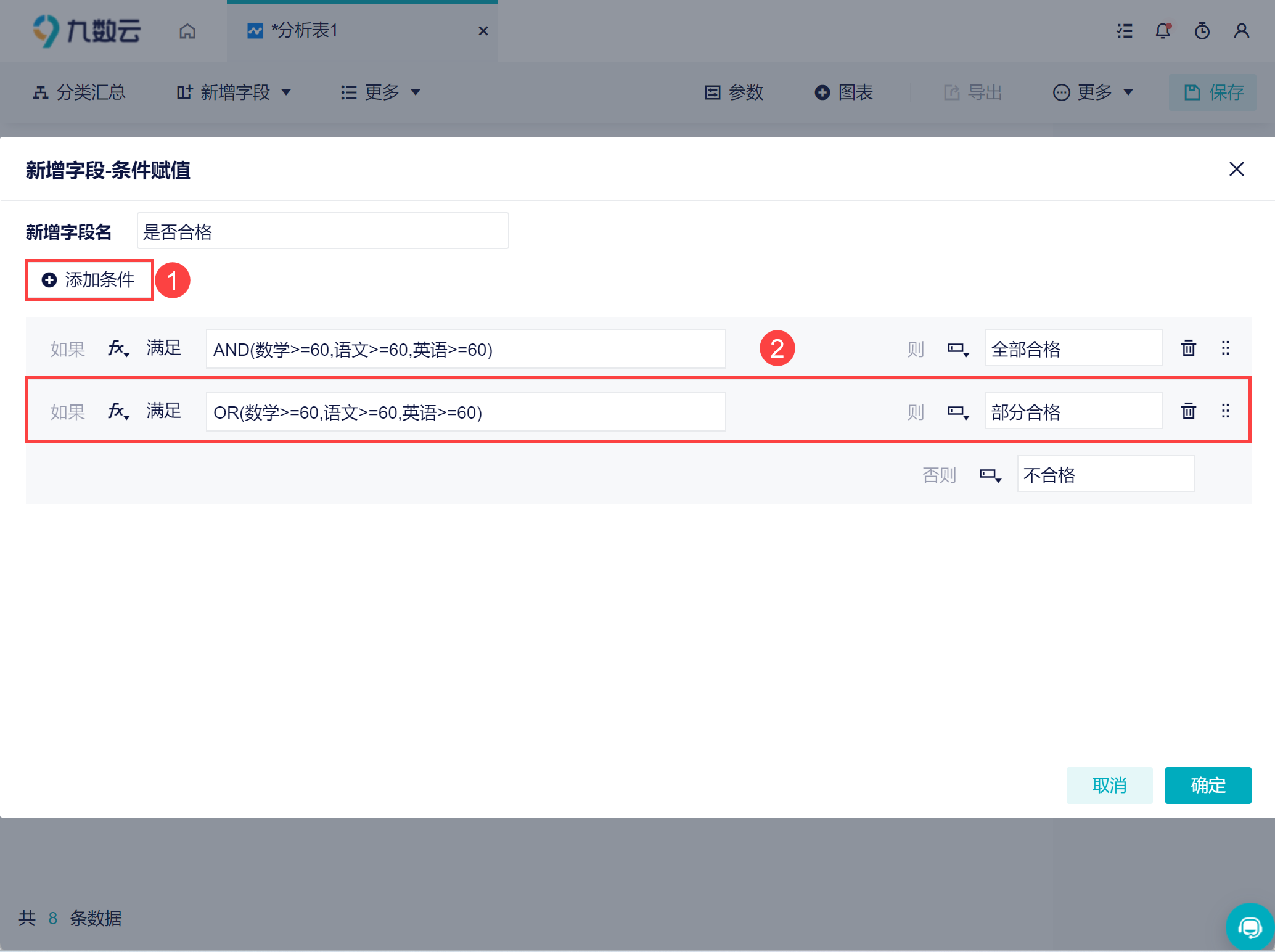Click drag handle of 全部合格 row

[x=1225, y=348]
